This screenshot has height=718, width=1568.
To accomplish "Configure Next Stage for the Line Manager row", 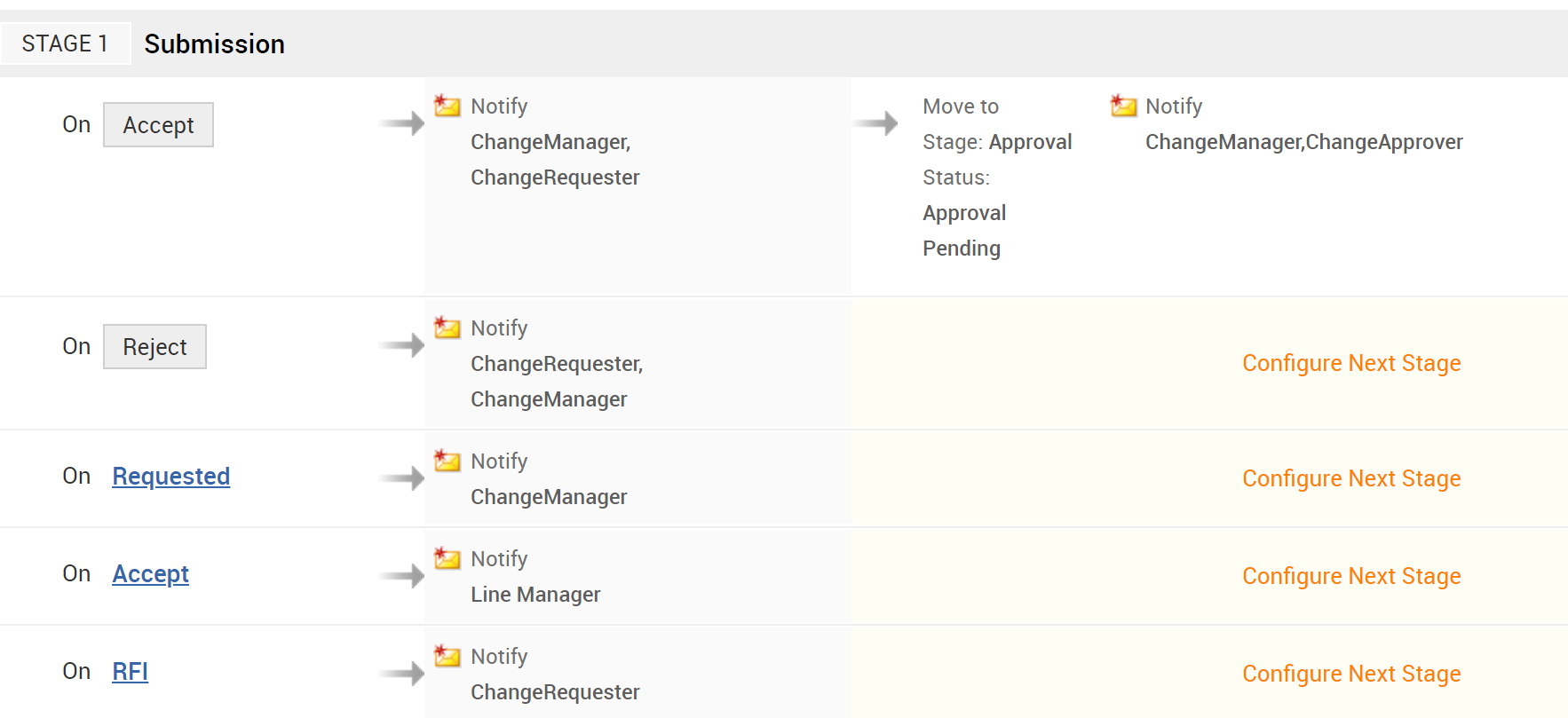I will 1350,576.
